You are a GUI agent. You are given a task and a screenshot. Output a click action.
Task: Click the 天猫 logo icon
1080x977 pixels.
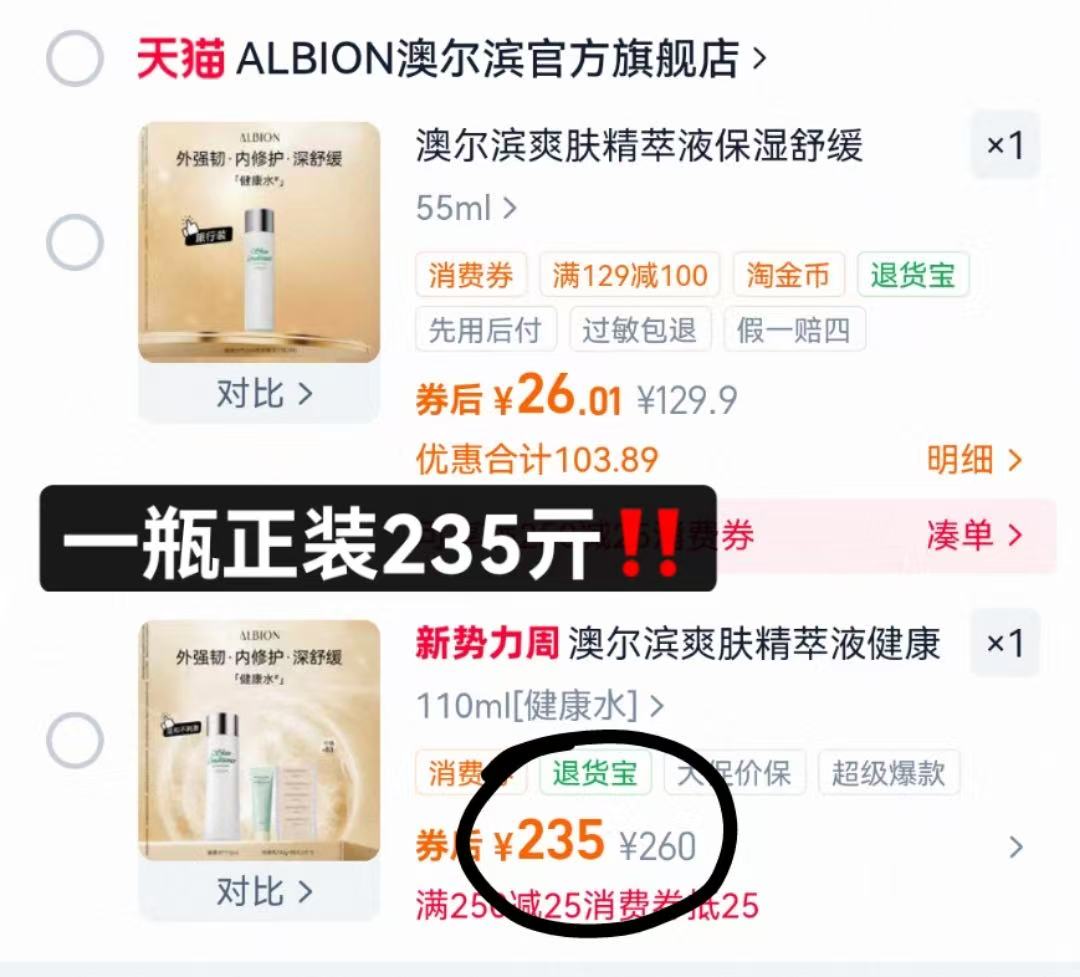click(180, 59)
